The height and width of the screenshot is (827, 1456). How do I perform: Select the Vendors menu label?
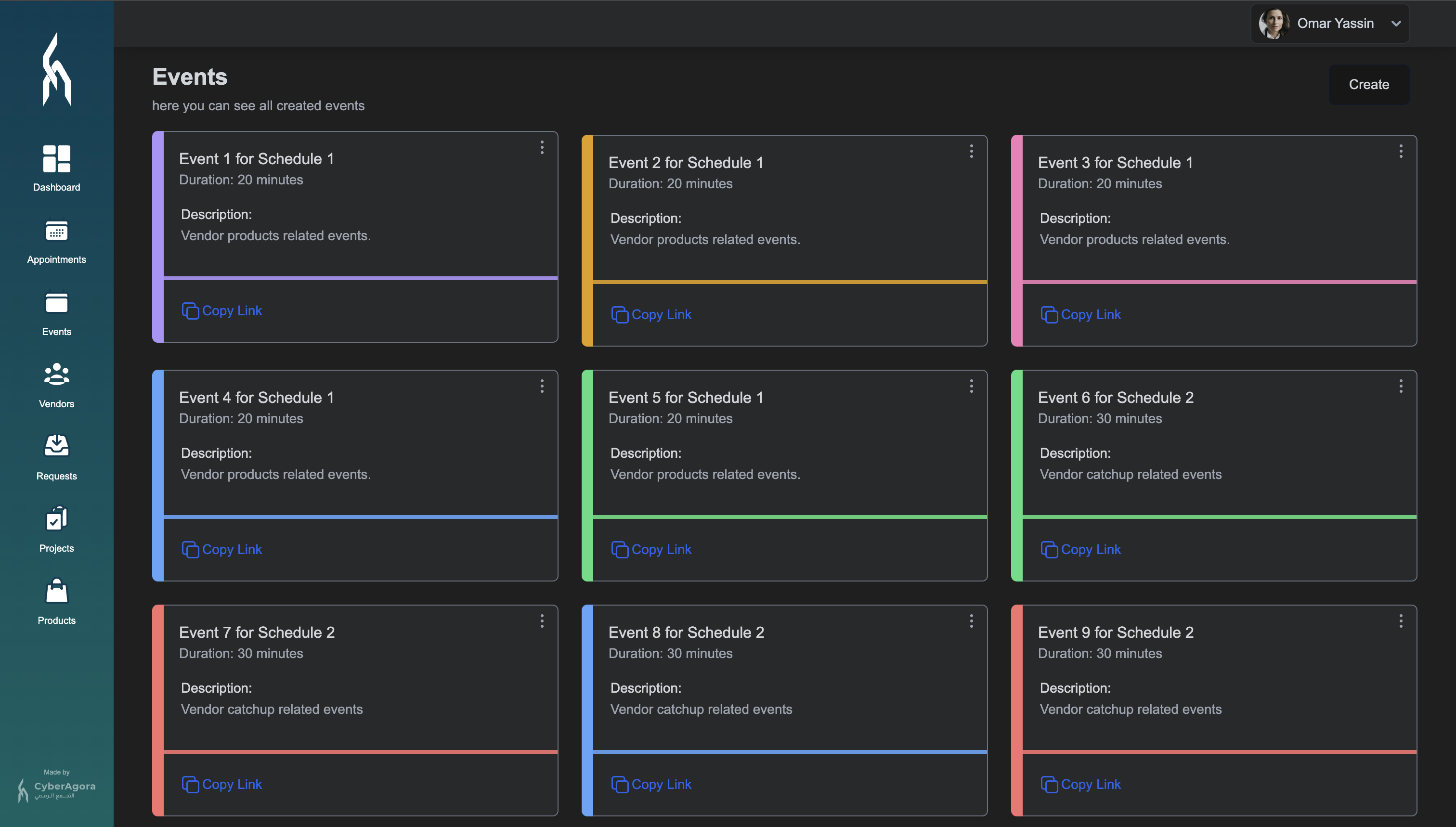point(56,404)
